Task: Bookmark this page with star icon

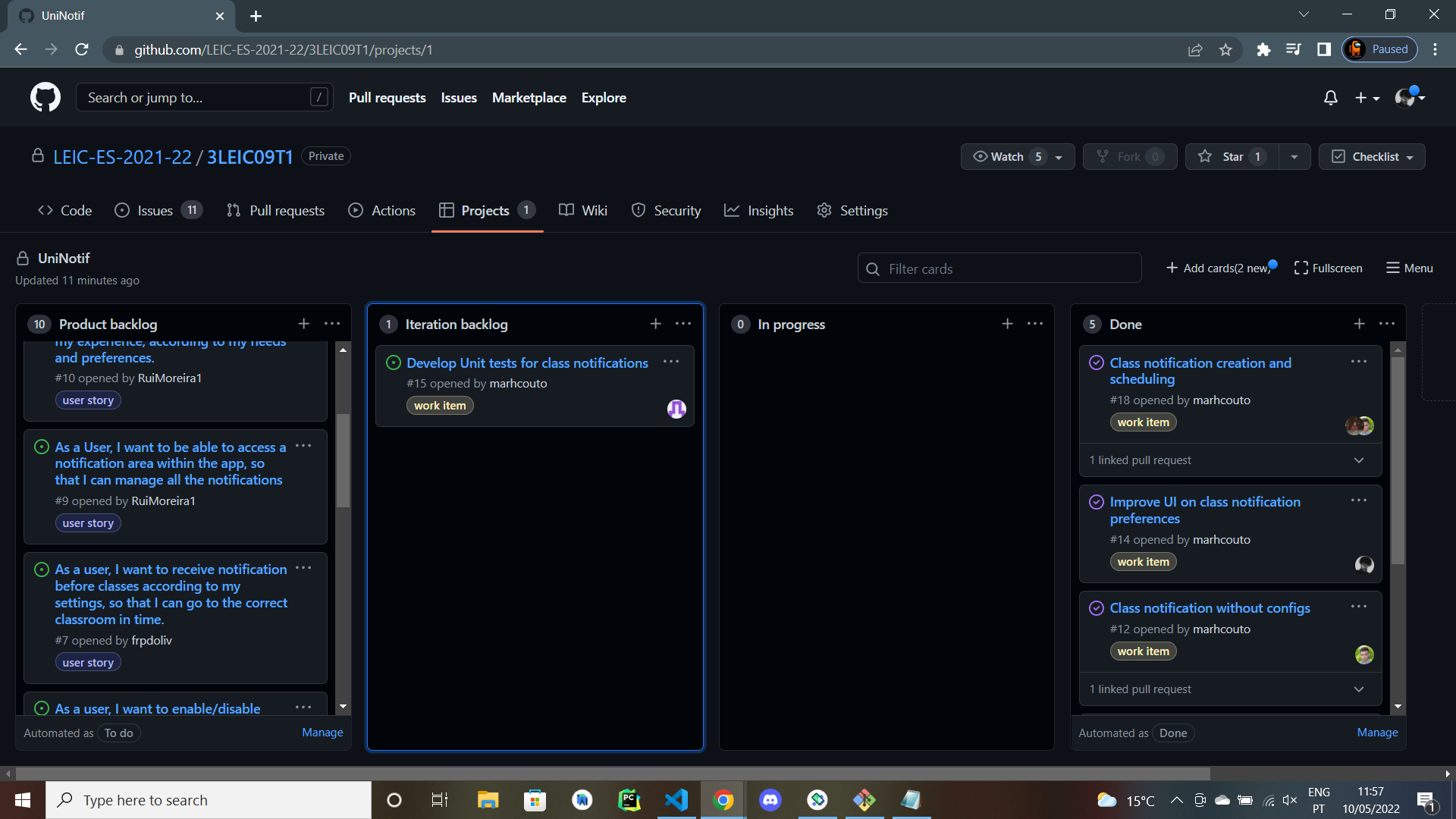Action: (1225, 50)
